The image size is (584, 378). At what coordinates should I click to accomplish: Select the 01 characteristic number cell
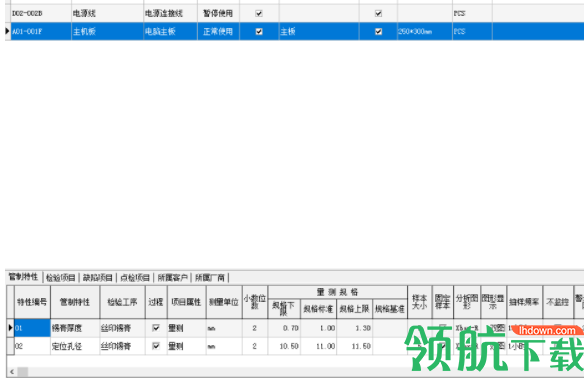pos(32,328)
